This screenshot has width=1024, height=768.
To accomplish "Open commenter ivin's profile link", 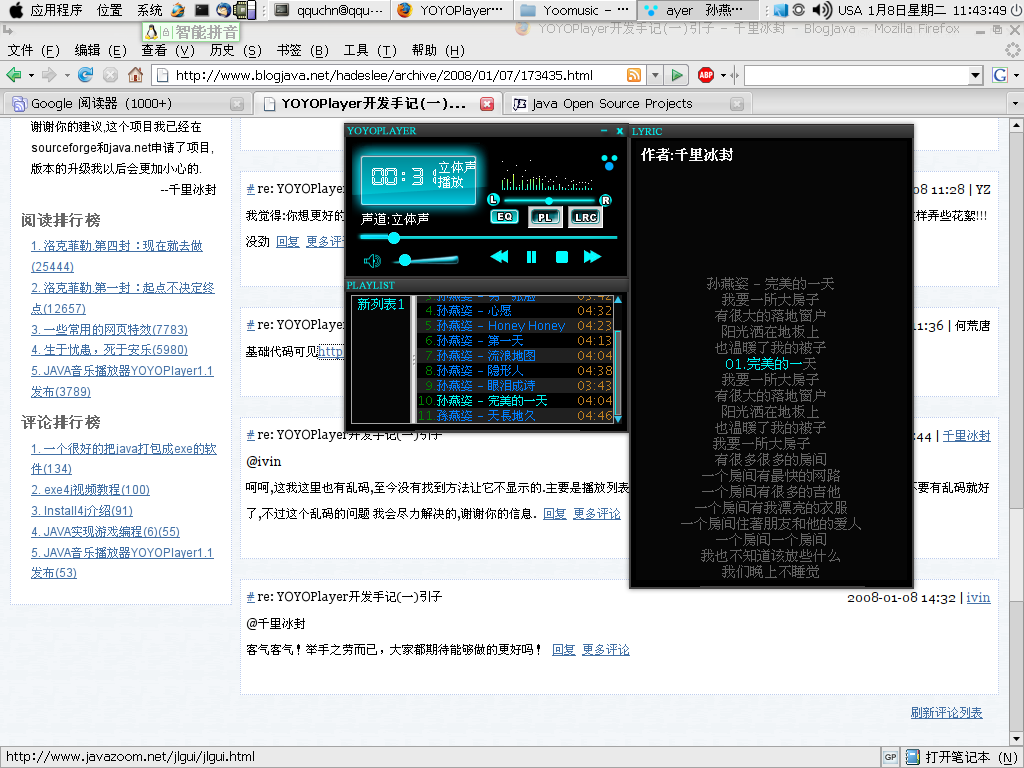I will pyautogui.click(x=978, y=598).
